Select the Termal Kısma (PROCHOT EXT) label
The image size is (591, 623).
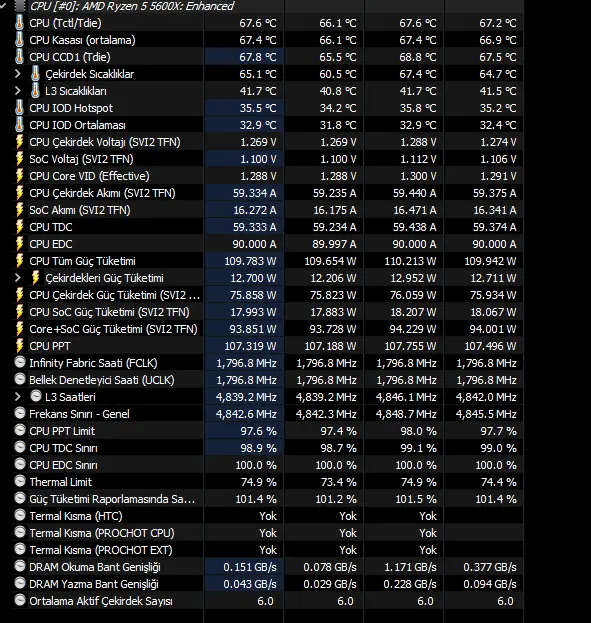coord(101,550)
